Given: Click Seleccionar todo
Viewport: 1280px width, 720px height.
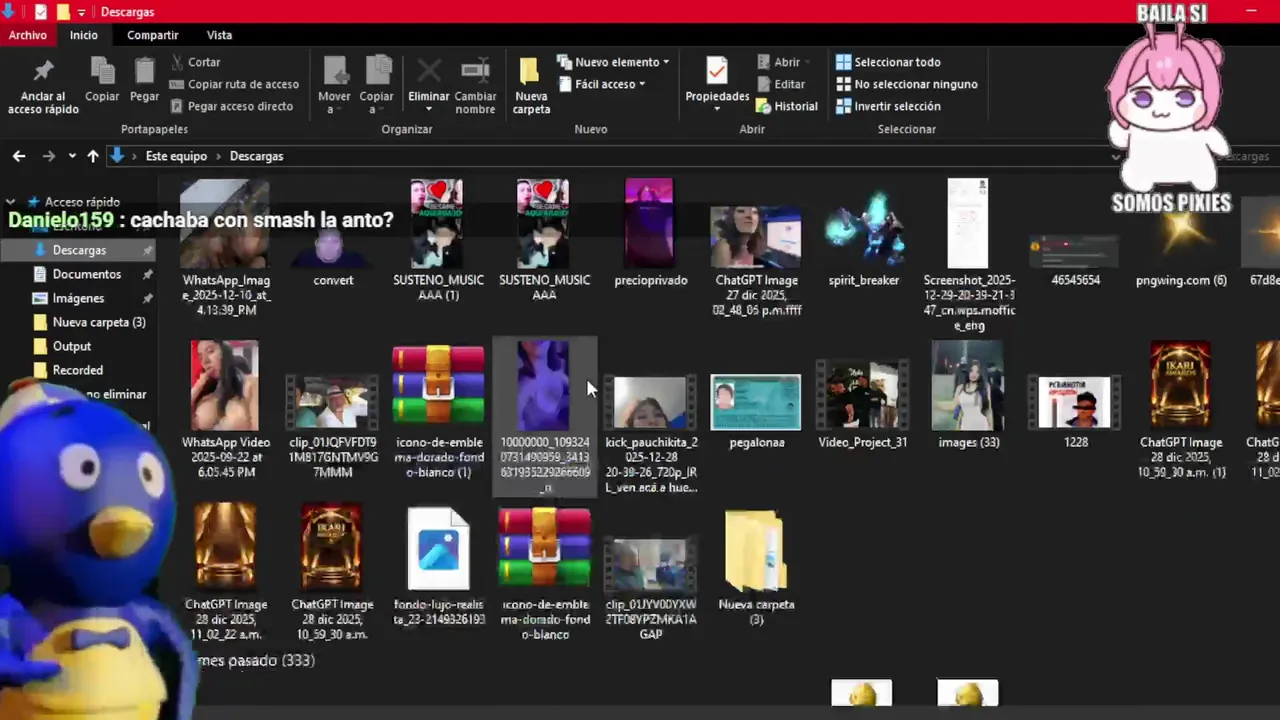Looking at the screenshot, I should [888, 62].
